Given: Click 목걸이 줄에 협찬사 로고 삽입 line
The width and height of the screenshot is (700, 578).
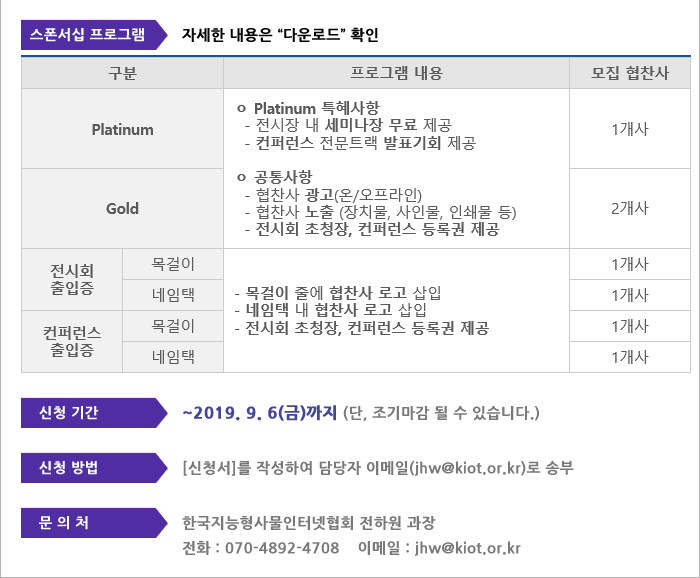Looking at the screenshot, I should pos(338,293).
